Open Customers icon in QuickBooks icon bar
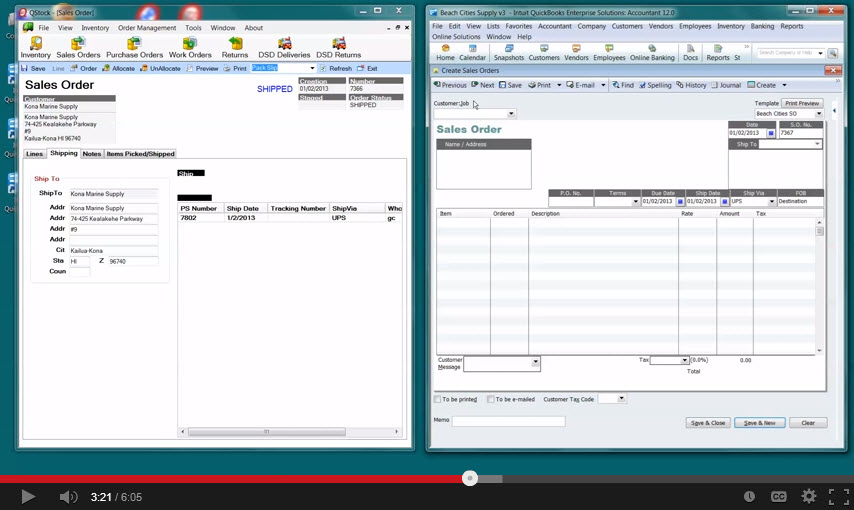The width and height of the screenshot is (854, 510). click(544, 53)
